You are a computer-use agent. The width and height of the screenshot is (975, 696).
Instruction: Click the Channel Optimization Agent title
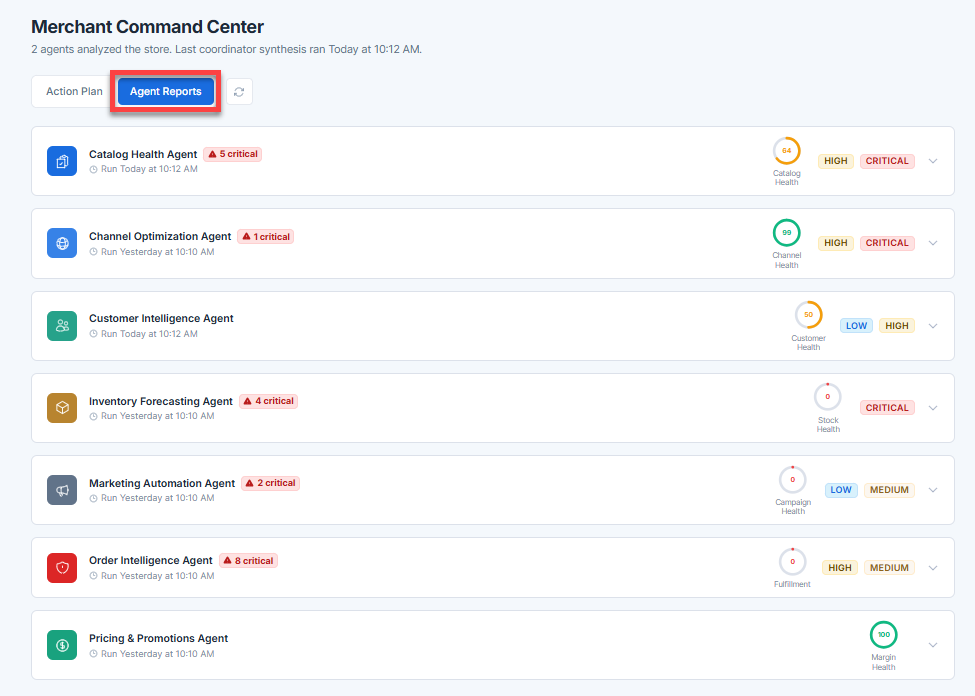click(x=160, y=236)
